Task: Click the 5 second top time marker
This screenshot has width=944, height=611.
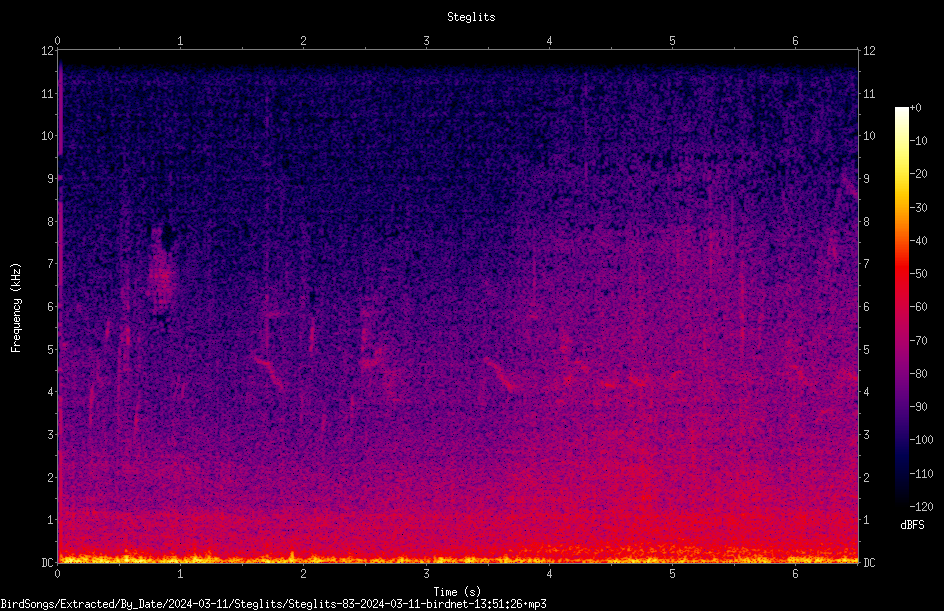Action: [672, 40]
